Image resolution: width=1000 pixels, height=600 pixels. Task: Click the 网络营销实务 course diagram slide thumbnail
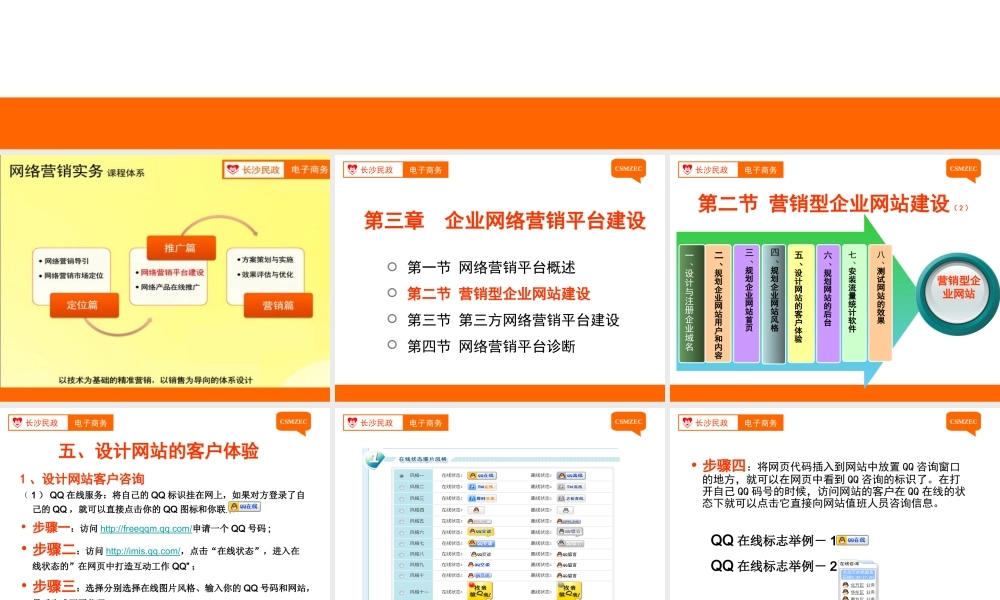[x=165, y=275]
